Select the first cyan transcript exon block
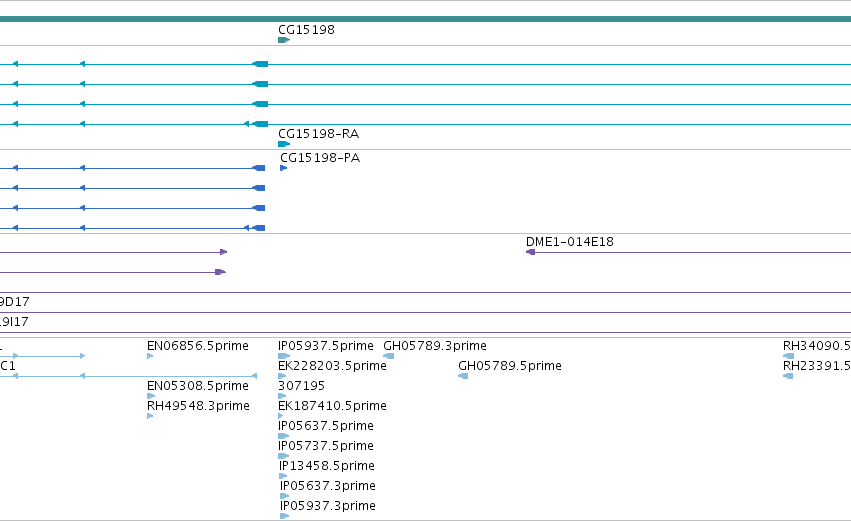 (x=260, y=64)
